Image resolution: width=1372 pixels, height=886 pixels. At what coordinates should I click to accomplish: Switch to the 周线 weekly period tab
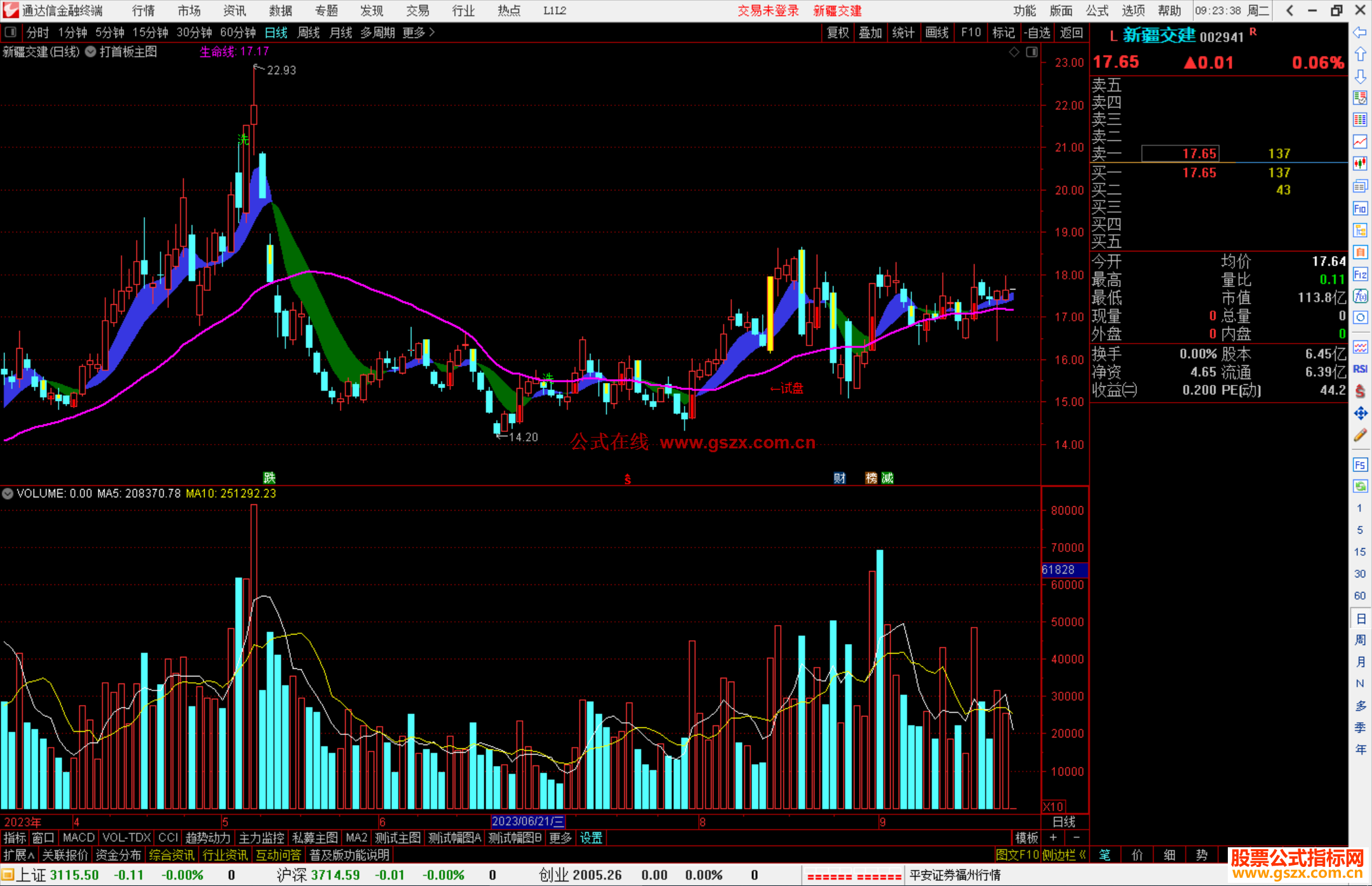point(309,32)
